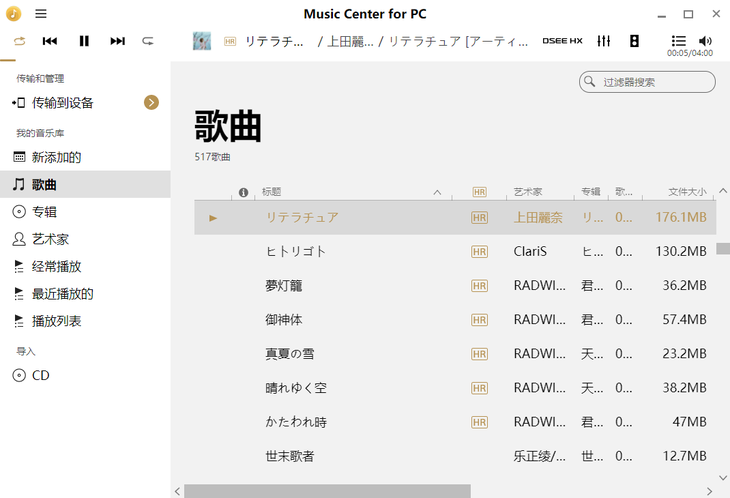Screen dimensions: 730x498
Task: Select 歌曲 in the sidebar
Action: point(85,184)
